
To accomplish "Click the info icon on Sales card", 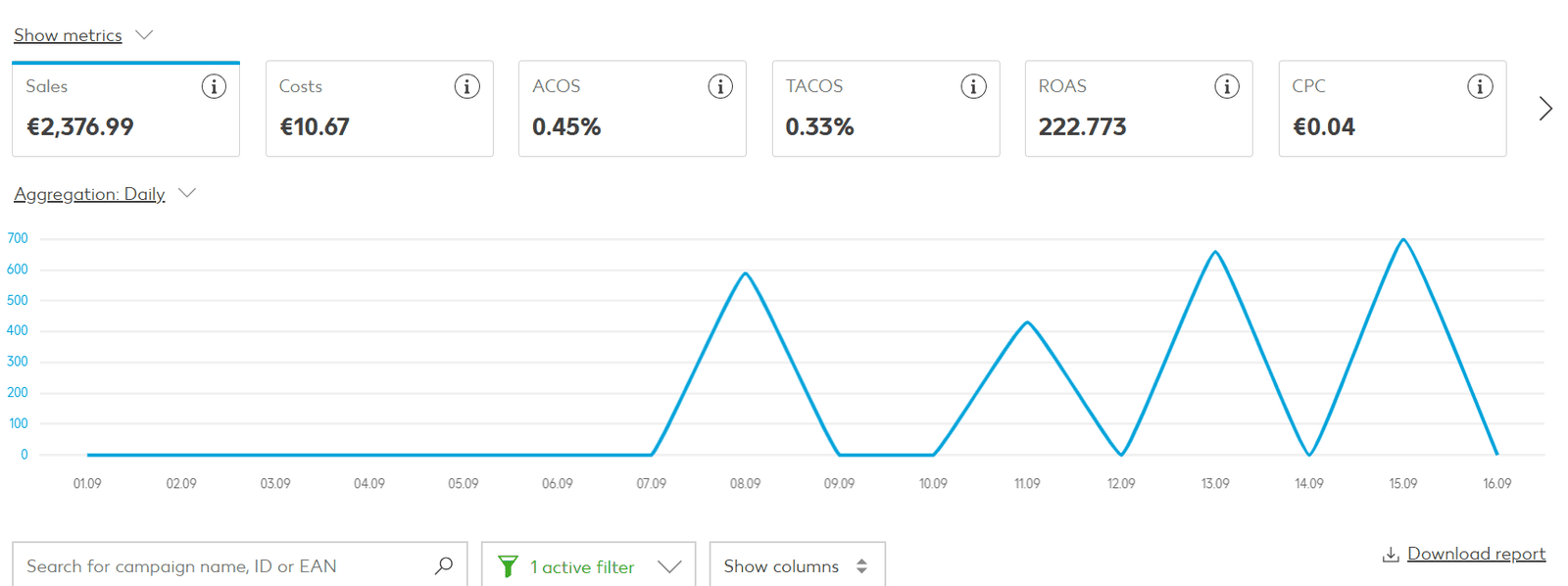I will click(x=214, y=86).
